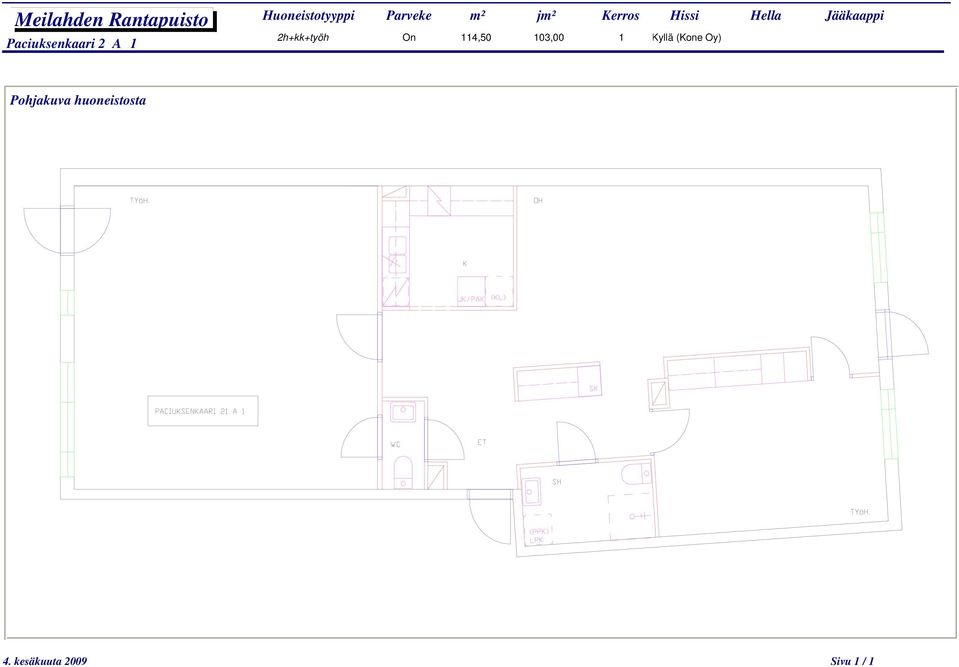Image resolution: width=959 pixels, height=667 pixels.
Task: Click the SH bathroom label
Action: coord(557,482)
